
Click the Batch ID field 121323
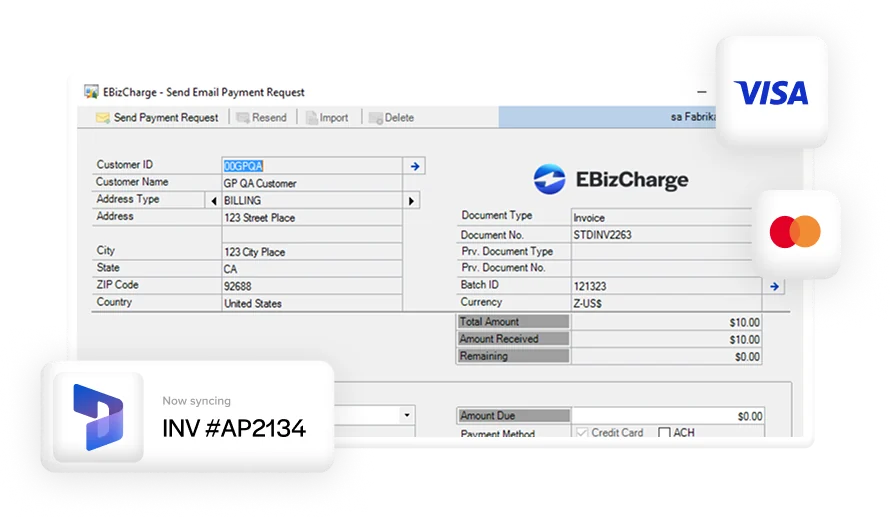tap(667, 286)
